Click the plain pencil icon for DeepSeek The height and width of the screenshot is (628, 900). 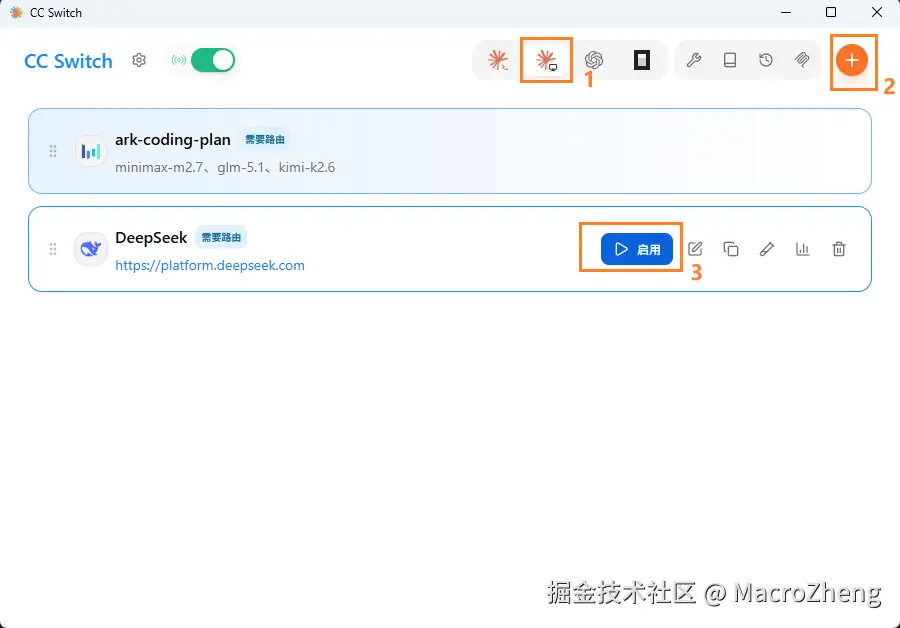(x=767, y=249)
